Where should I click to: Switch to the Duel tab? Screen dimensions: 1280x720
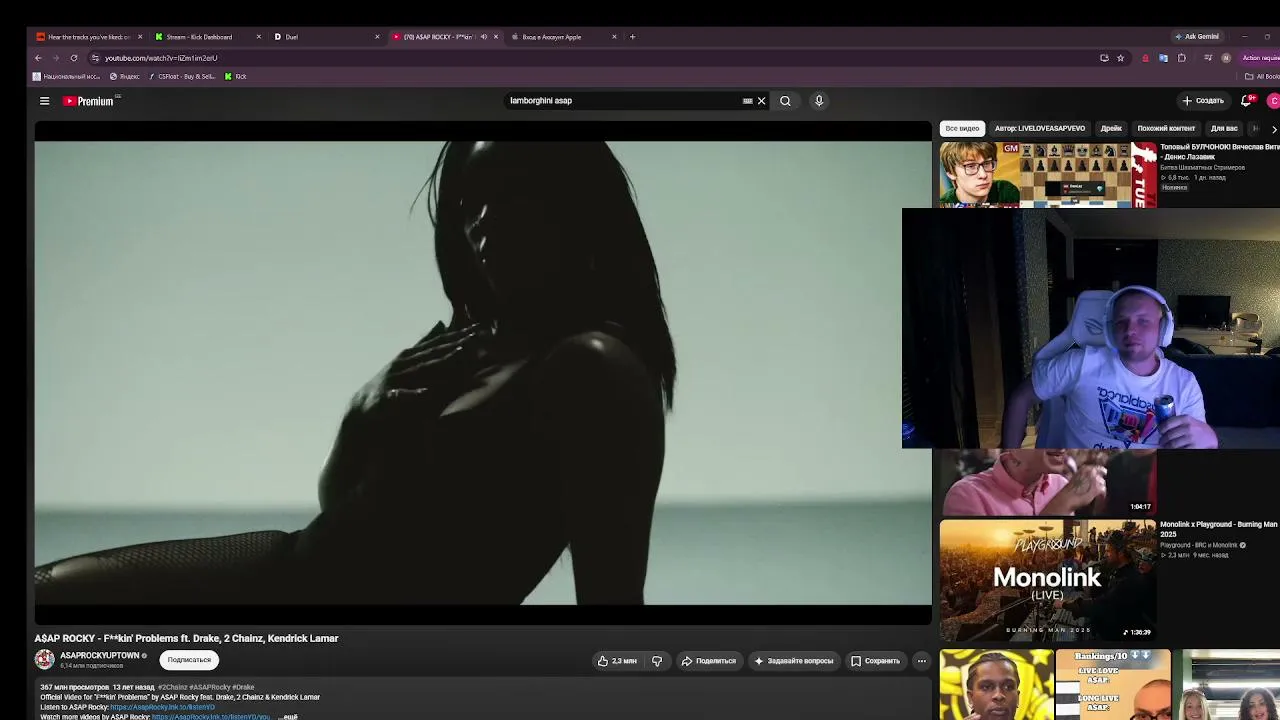(326, 37)
